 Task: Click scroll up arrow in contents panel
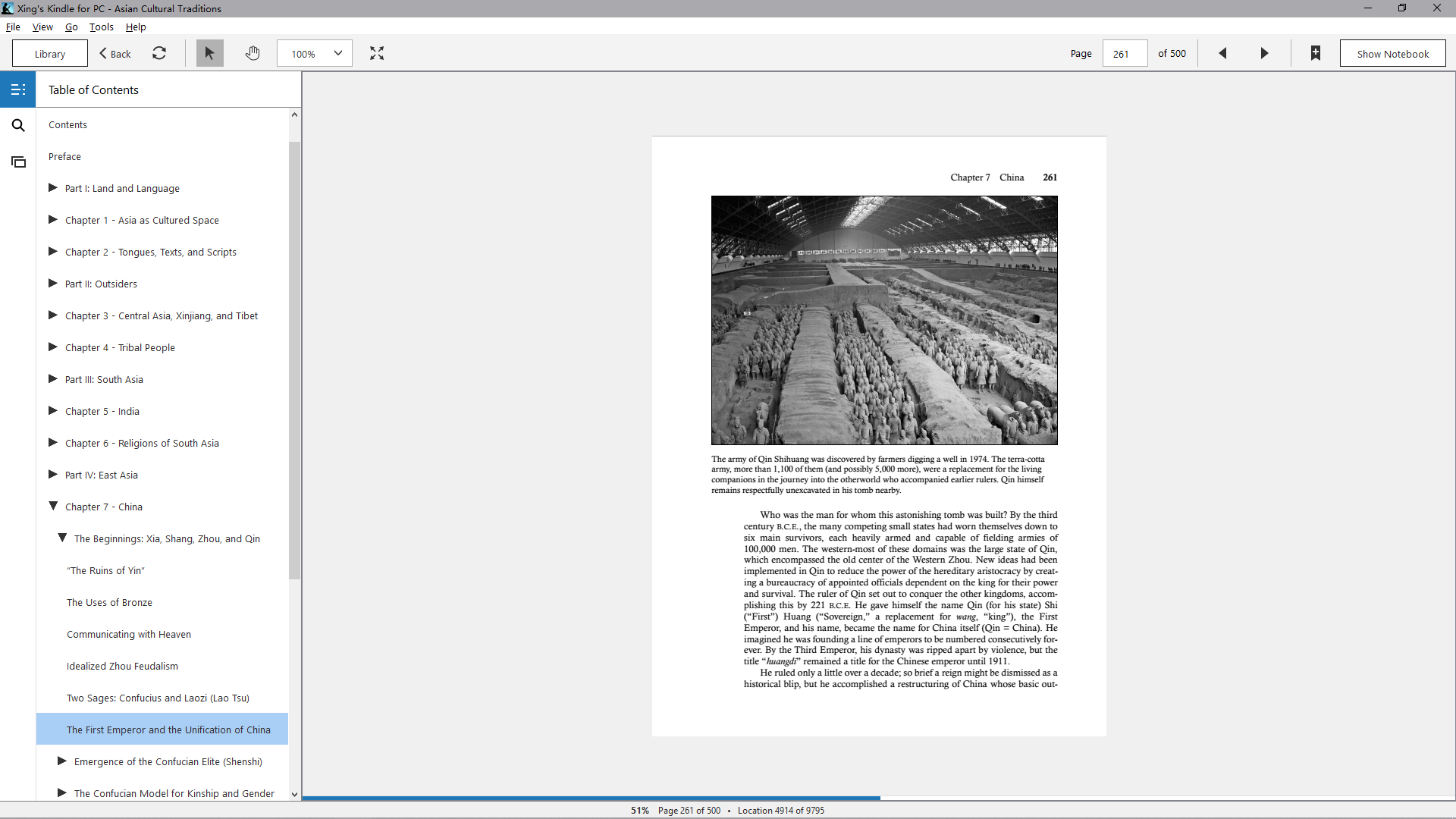point(294,115)
